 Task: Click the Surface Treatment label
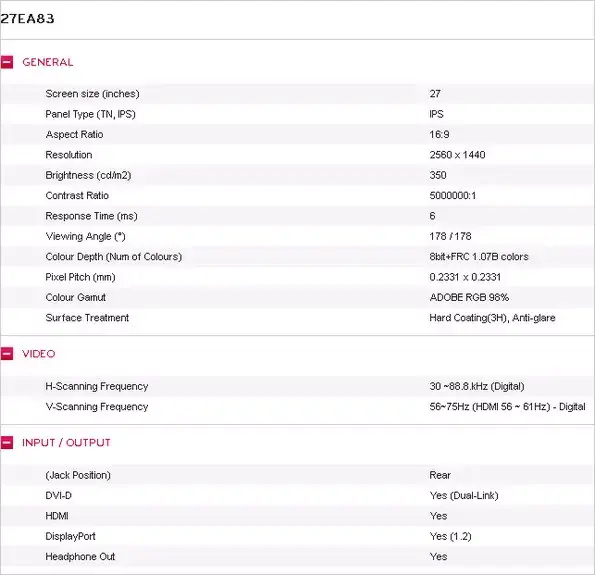pyautogui.click(x=87, y=318)
